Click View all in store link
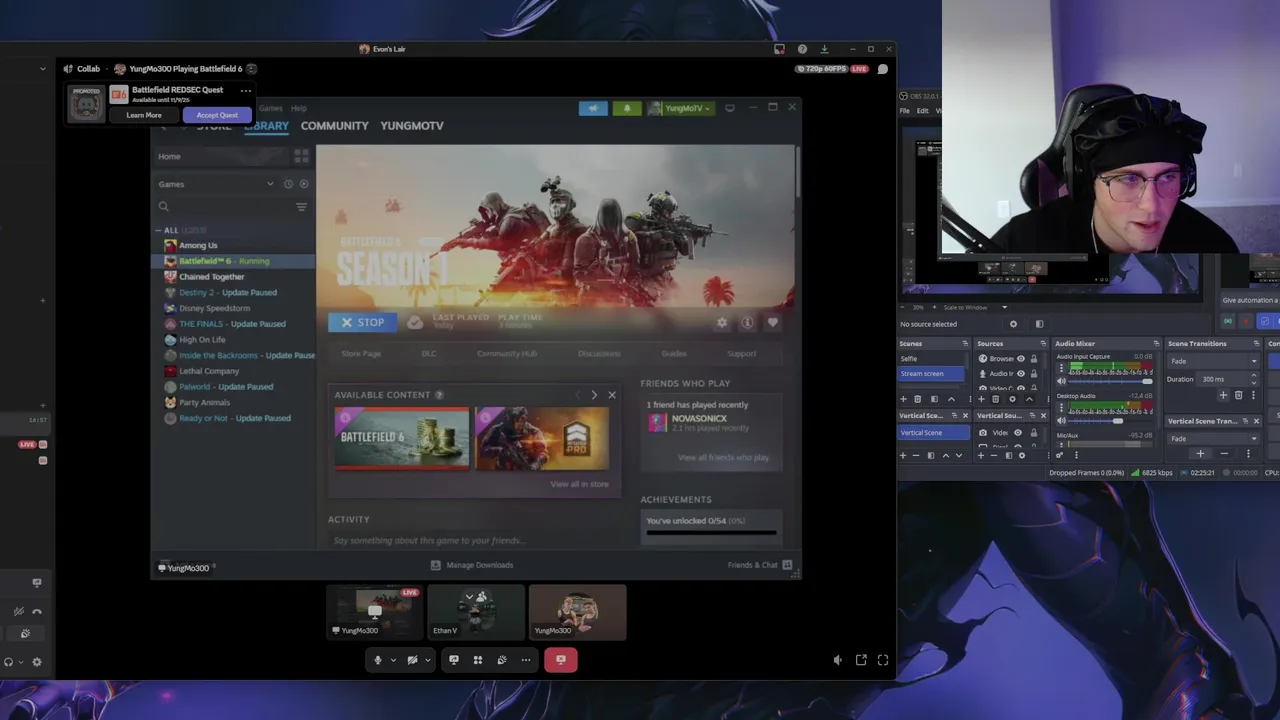The width and height of the screenshot is (1280, 720). (x=579, y=484)
